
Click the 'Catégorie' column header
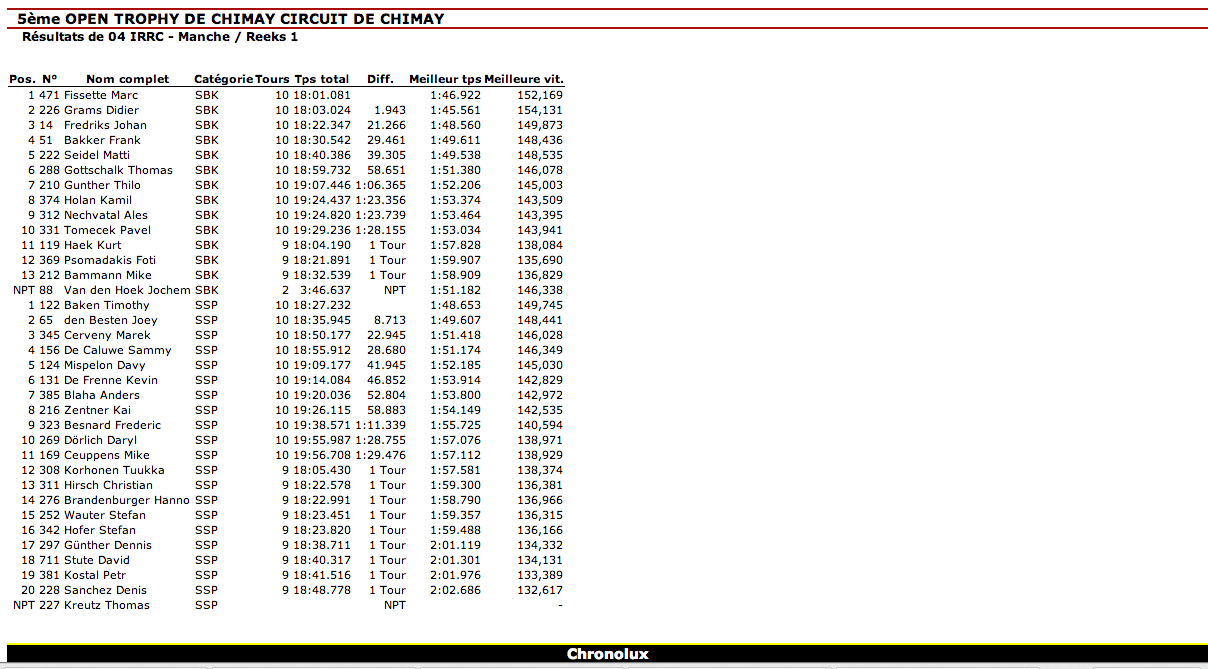pyautogui.click(x=223, y=79)
